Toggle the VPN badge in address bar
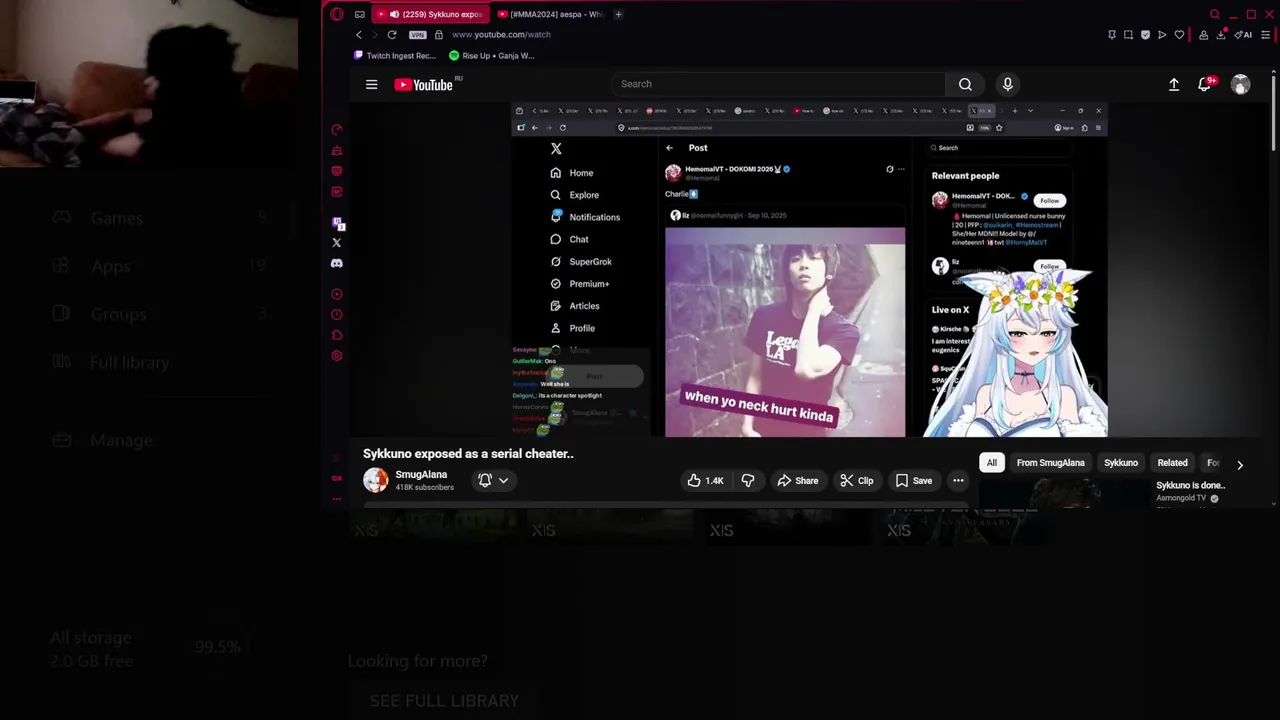This screenshot has width=1280, height=720. tap(417, 35)
